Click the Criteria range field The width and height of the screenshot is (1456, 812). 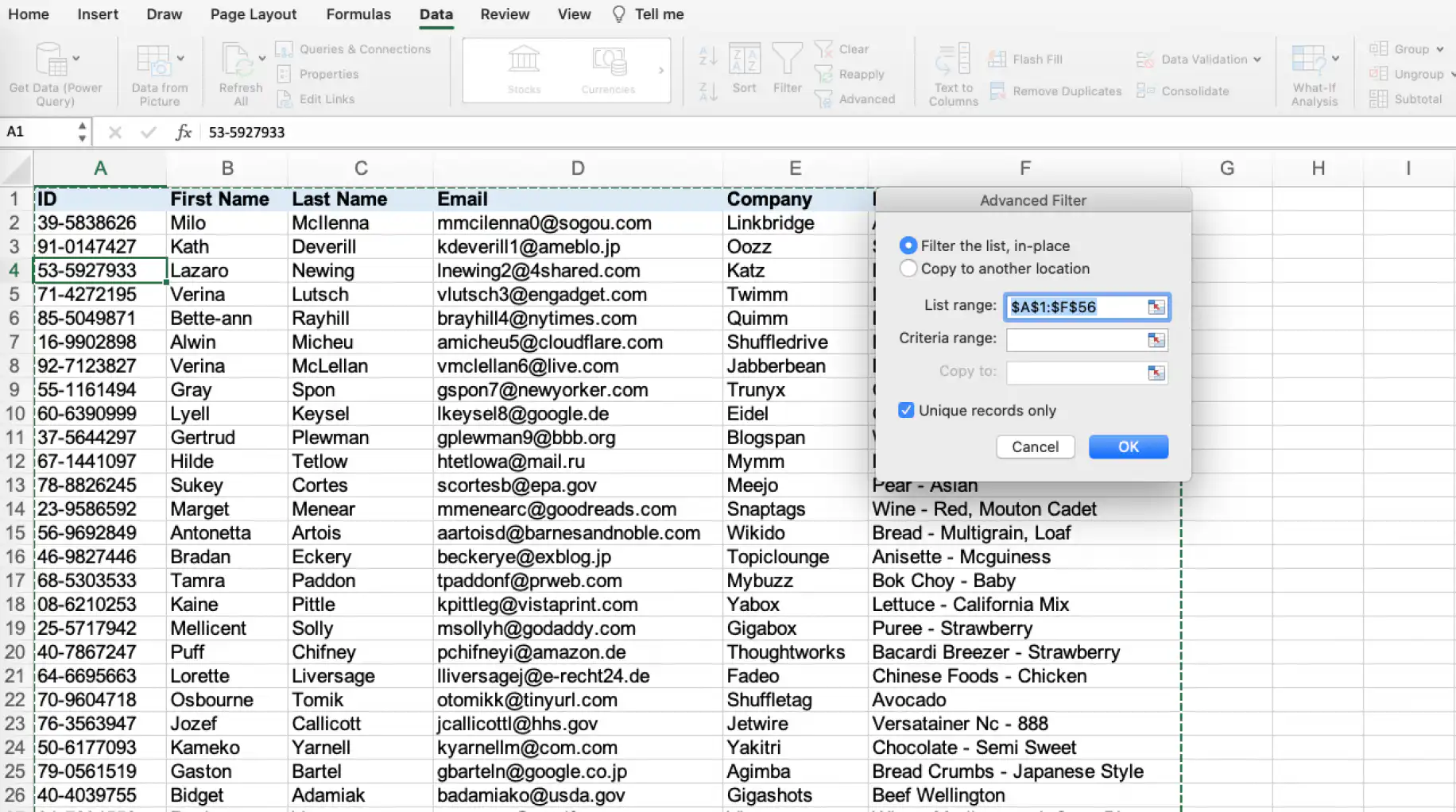coord(1075,341)
